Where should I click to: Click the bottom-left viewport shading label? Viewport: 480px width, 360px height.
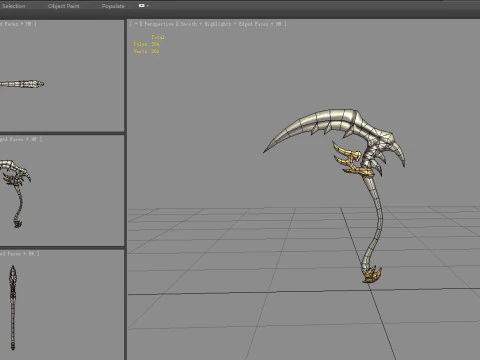[x=19, y=254]
